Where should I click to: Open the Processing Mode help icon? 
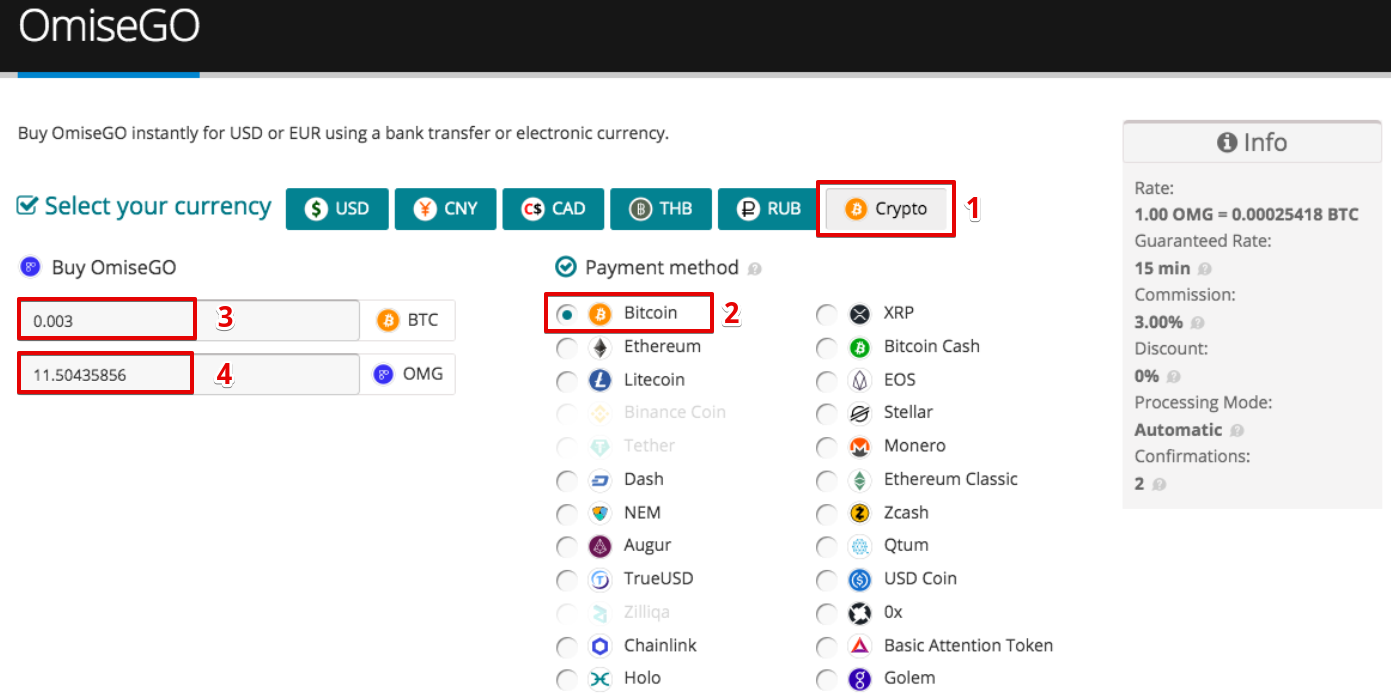(1237, 431)
